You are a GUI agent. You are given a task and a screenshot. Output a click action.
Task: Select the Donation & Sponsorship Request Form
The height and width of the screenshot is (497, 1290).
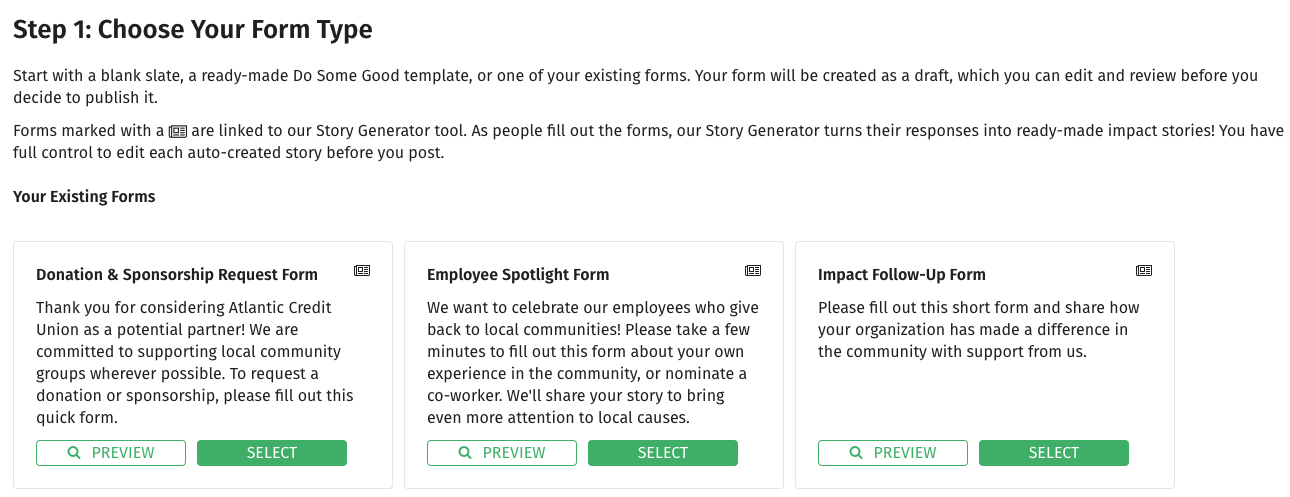[x=272, y=453]
